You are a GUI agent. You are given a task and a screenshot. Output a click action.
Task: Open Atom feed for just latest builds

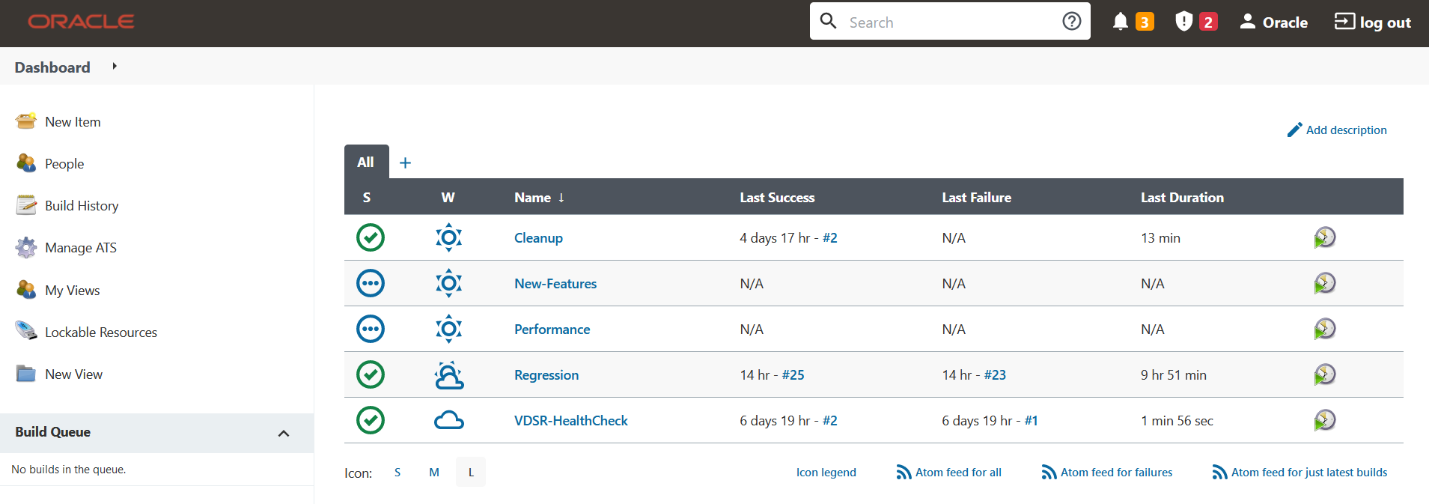[1300, 472]
